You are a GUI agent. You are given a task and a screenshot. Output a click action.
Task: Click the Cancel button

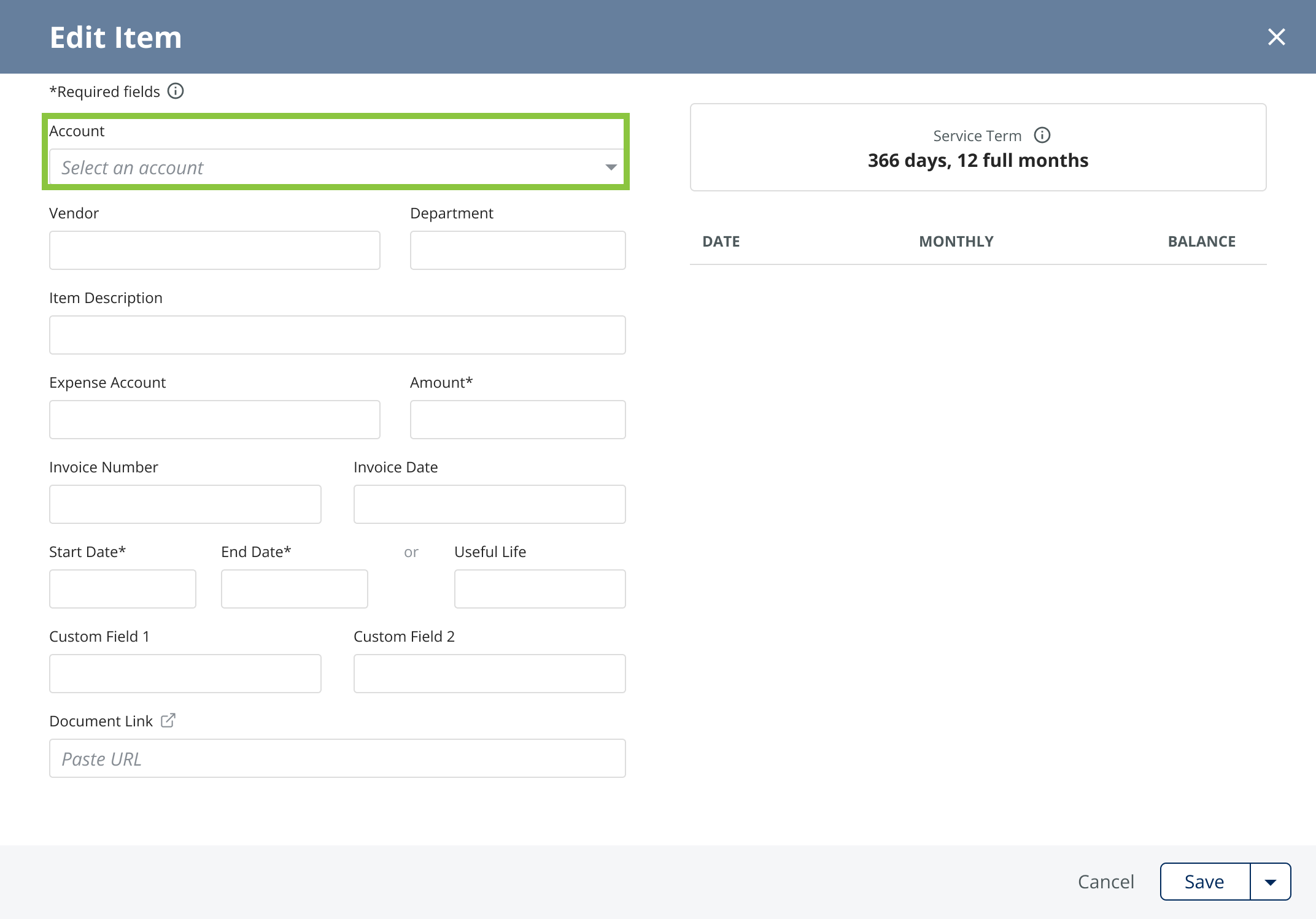pos(1106,882)
